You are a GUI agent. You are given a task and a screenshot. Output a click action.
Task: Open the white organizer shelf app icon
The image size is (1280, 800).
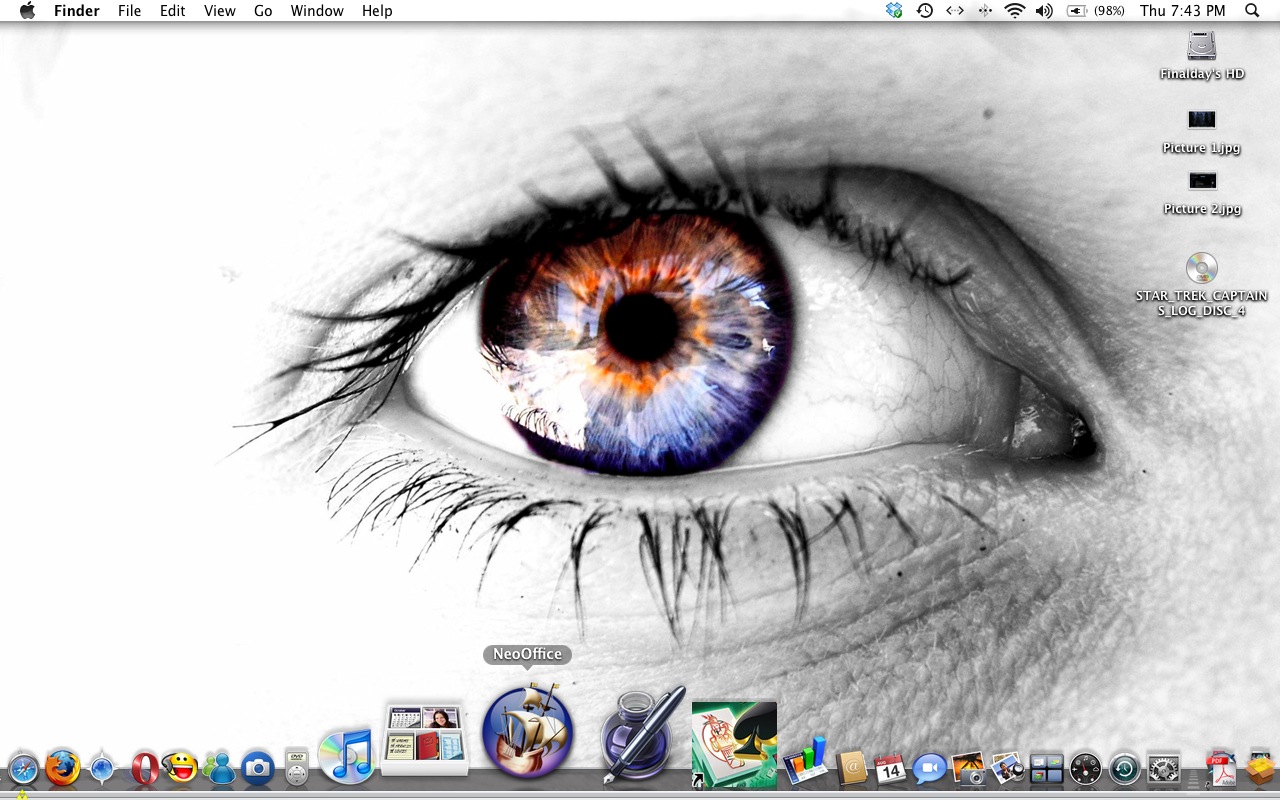click(x=425, y=740)
